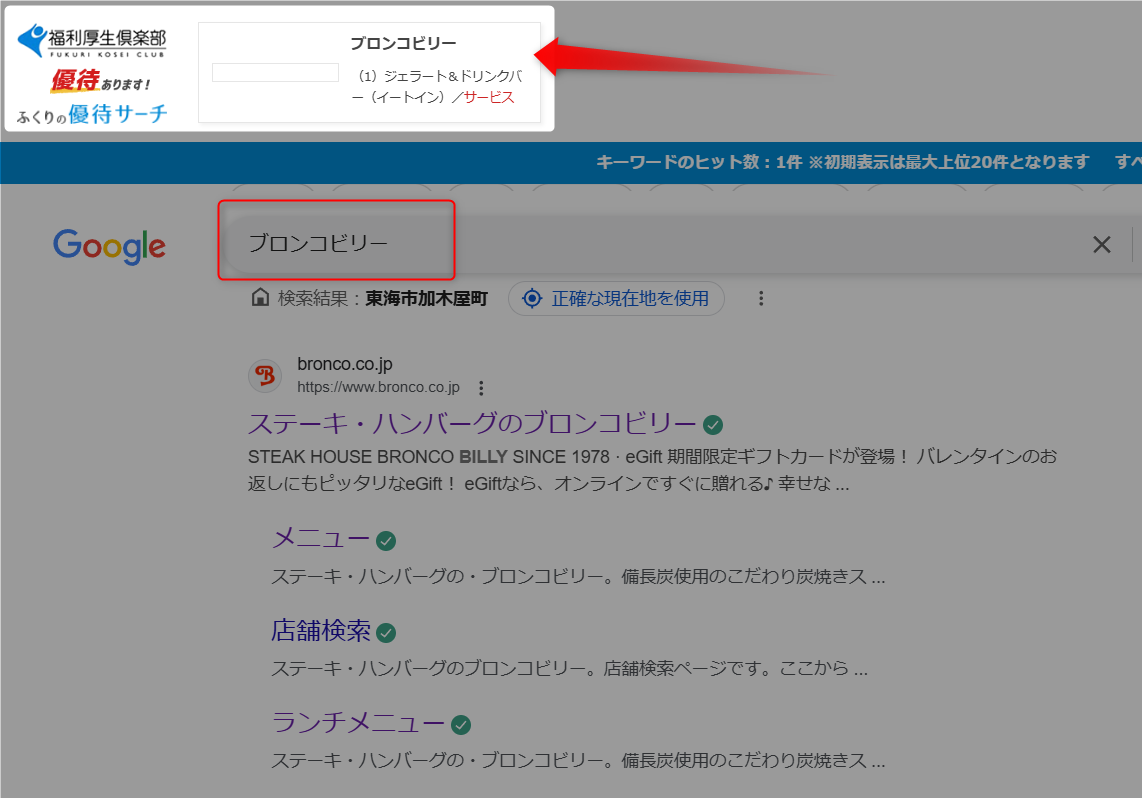The width and height of the screenshot is (1142, 798).
Task: Click the home icon beside 検索結果
Action: 260,298
